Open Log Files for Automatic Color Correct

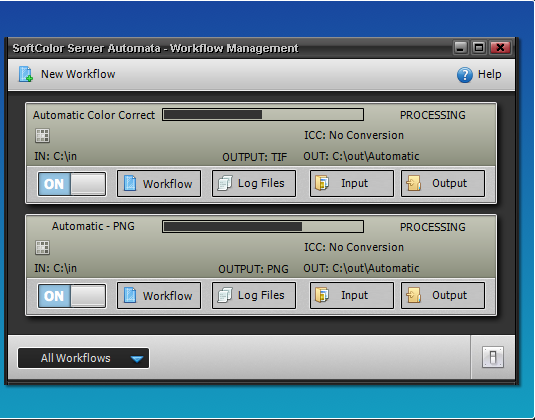(254, 184)
